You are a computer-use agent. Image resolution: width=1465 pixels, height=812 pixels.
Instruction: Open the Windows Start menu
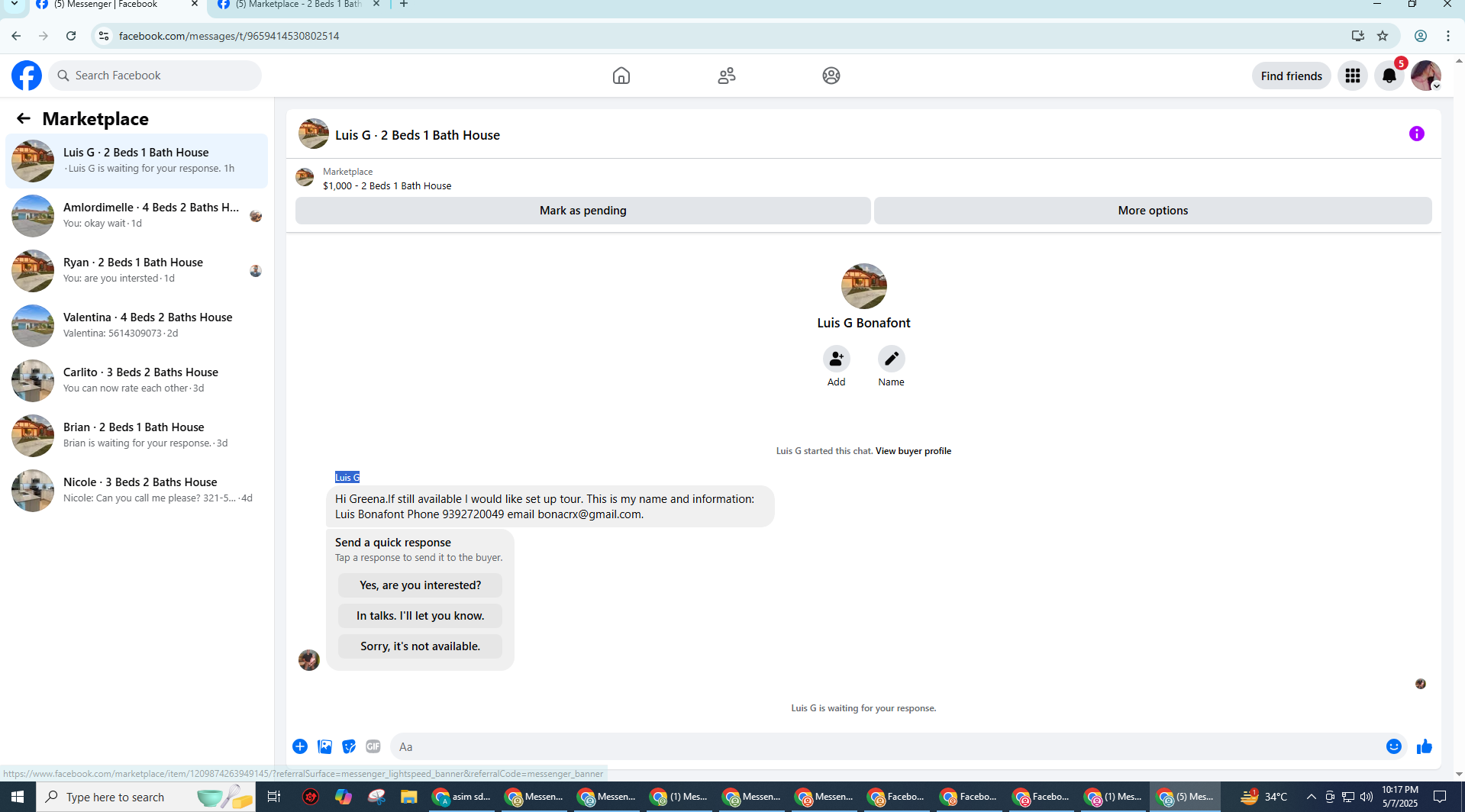18,797
